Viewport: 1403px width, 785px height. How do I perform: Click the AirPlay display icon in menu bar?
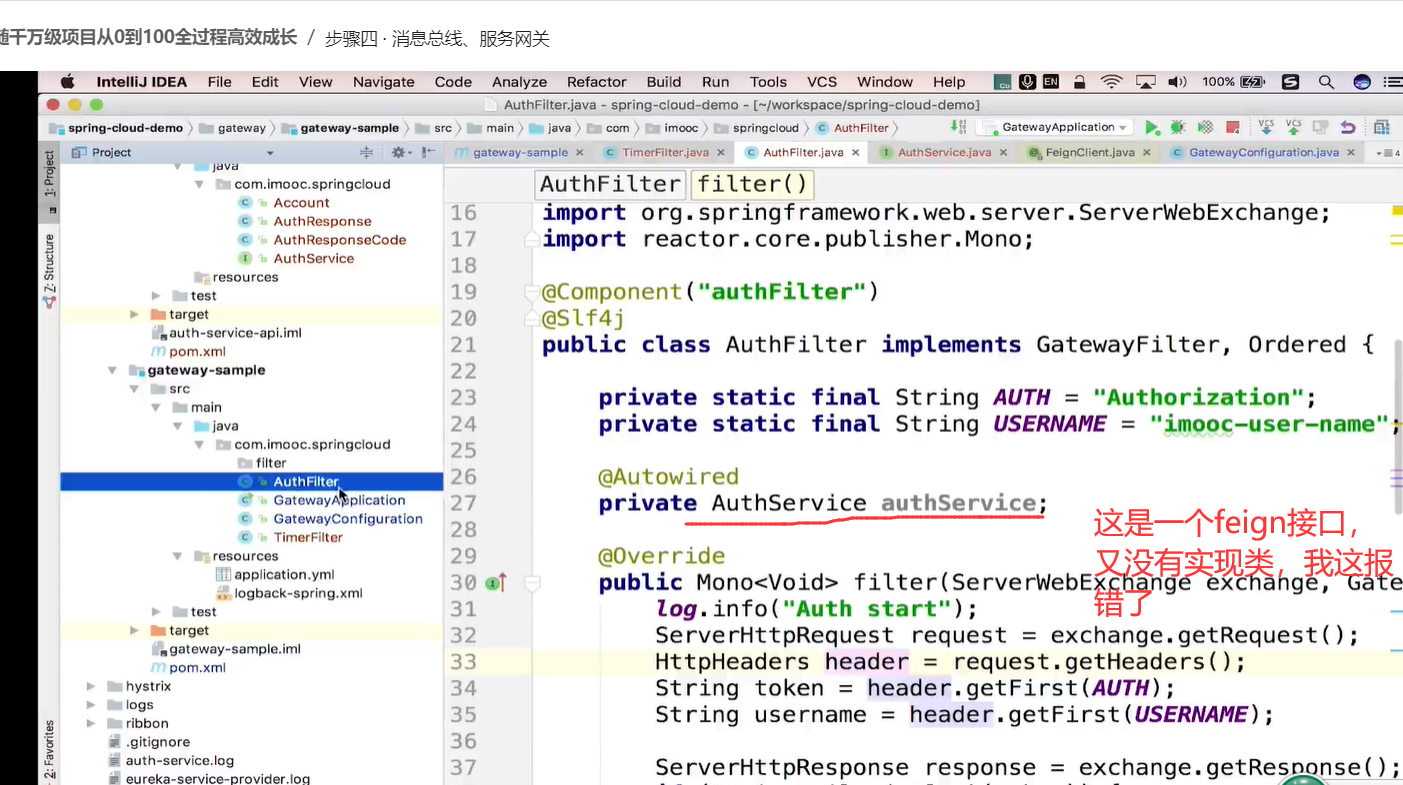[x=1145, y=82]
